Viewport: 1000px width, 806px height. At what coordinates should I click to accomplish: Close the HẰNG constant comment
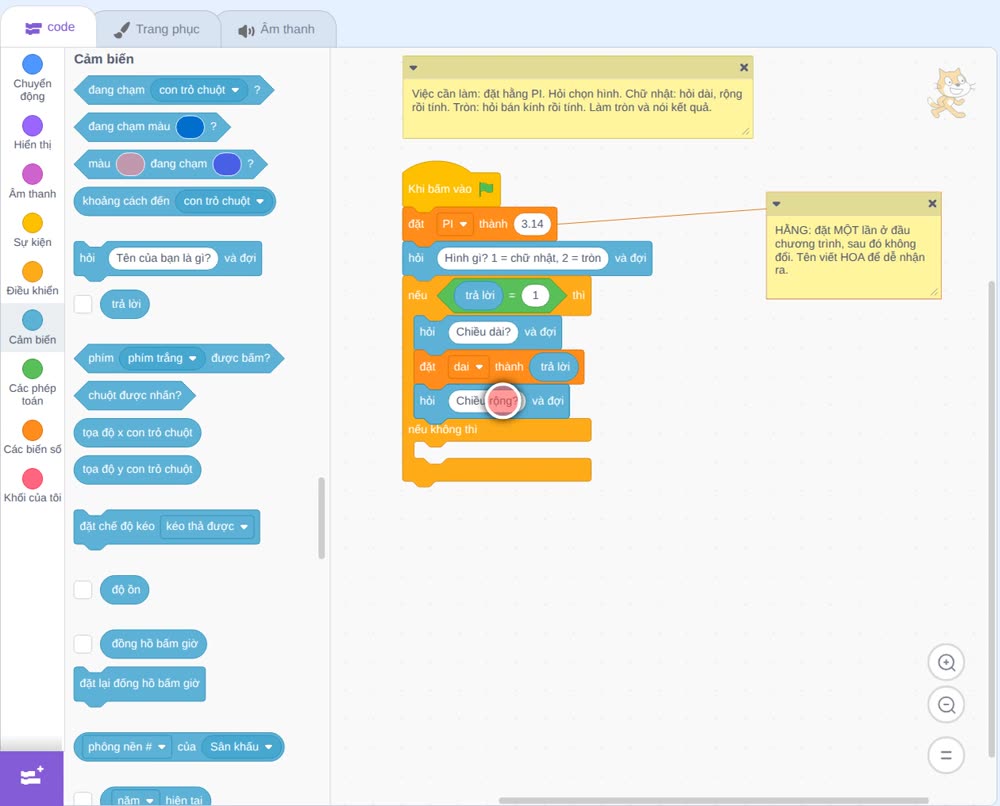coord(932,203)
